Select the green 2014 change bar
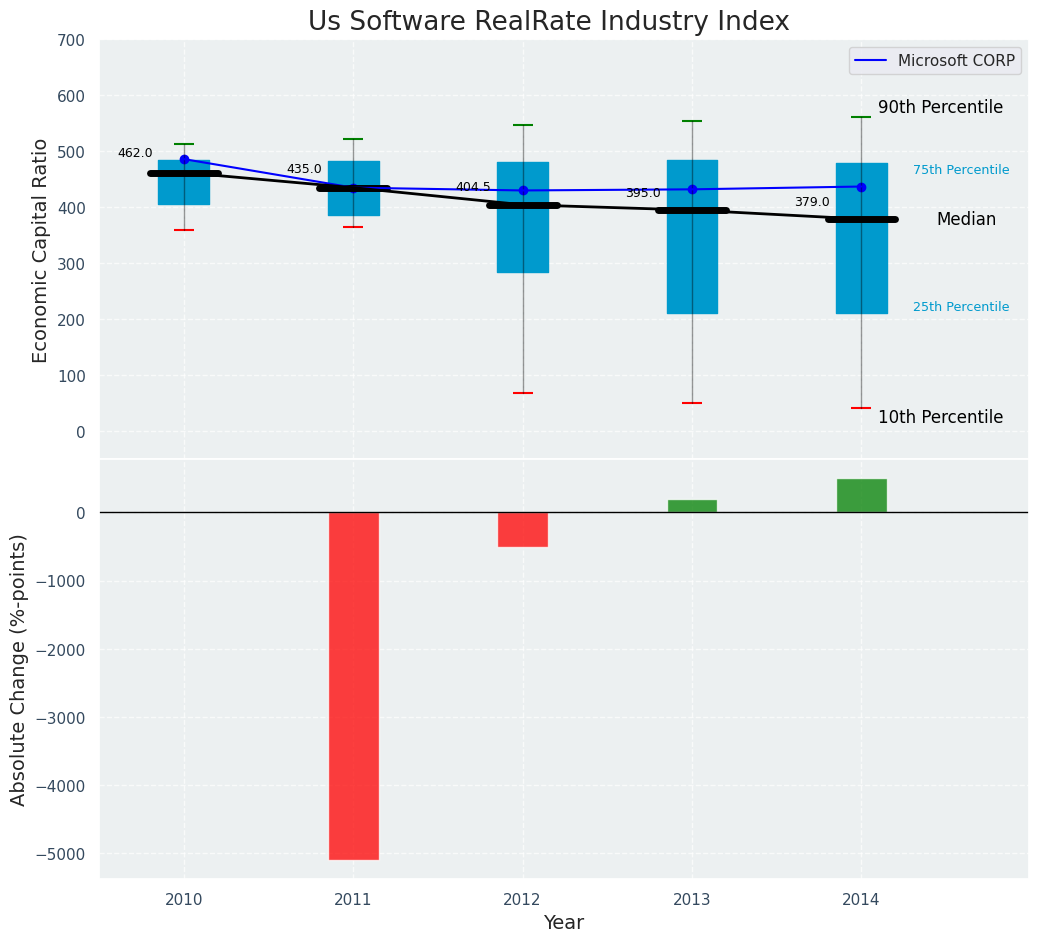Image resolution: width=1039 pixels, height=942 pixels. (x=861, y=496)
